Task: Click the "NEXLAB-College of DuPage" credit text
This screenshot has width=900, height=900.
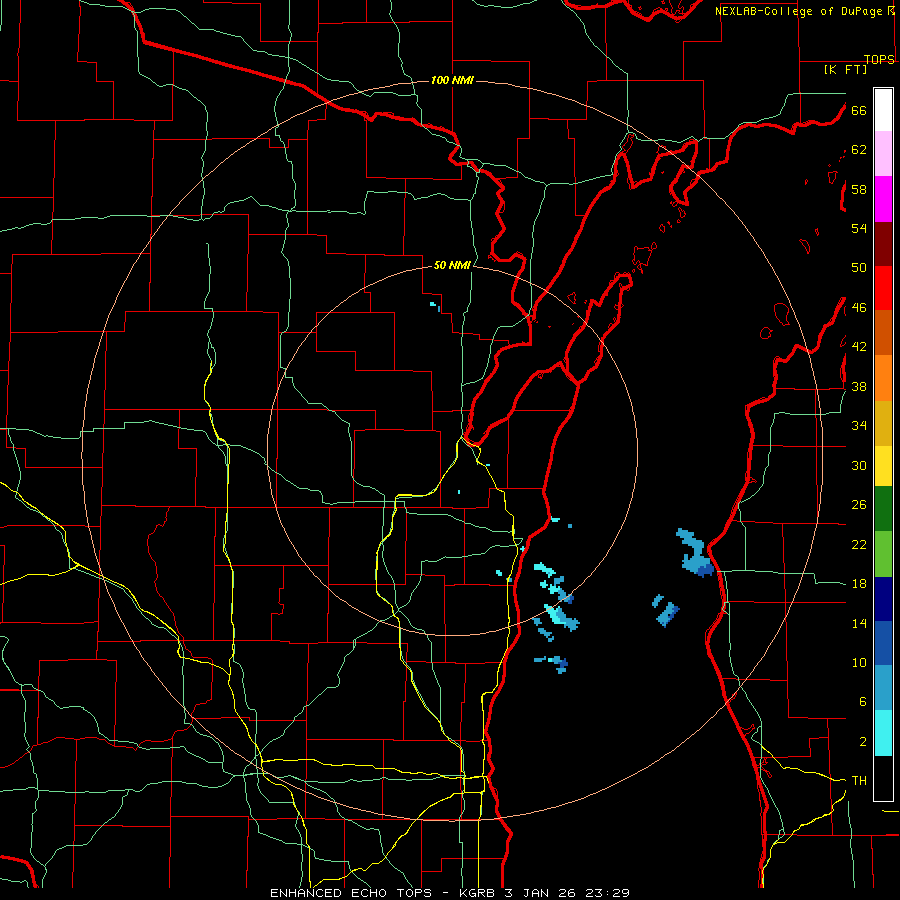Action: pos(798,11)
